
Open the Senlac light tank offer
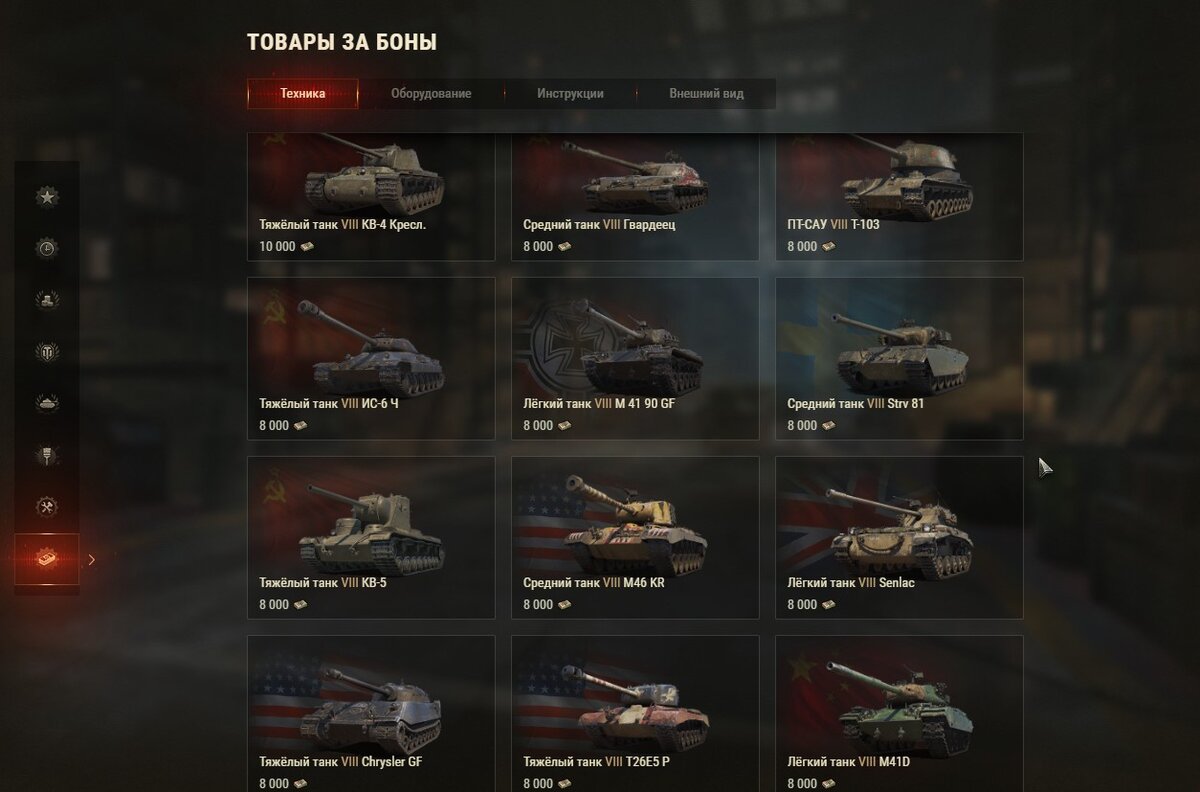pyautogui.click(x=899, y=538)
